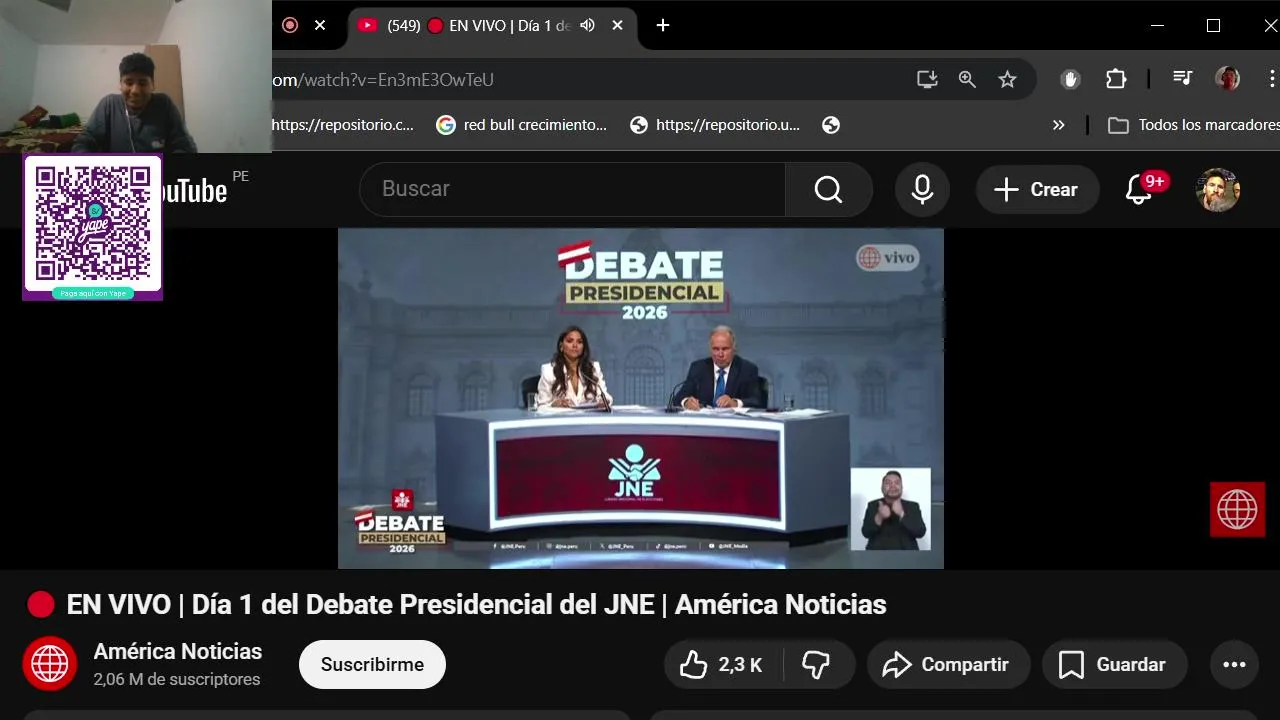Click Compartir share button
Screen dimensions: 1280x720
point(949,665)
